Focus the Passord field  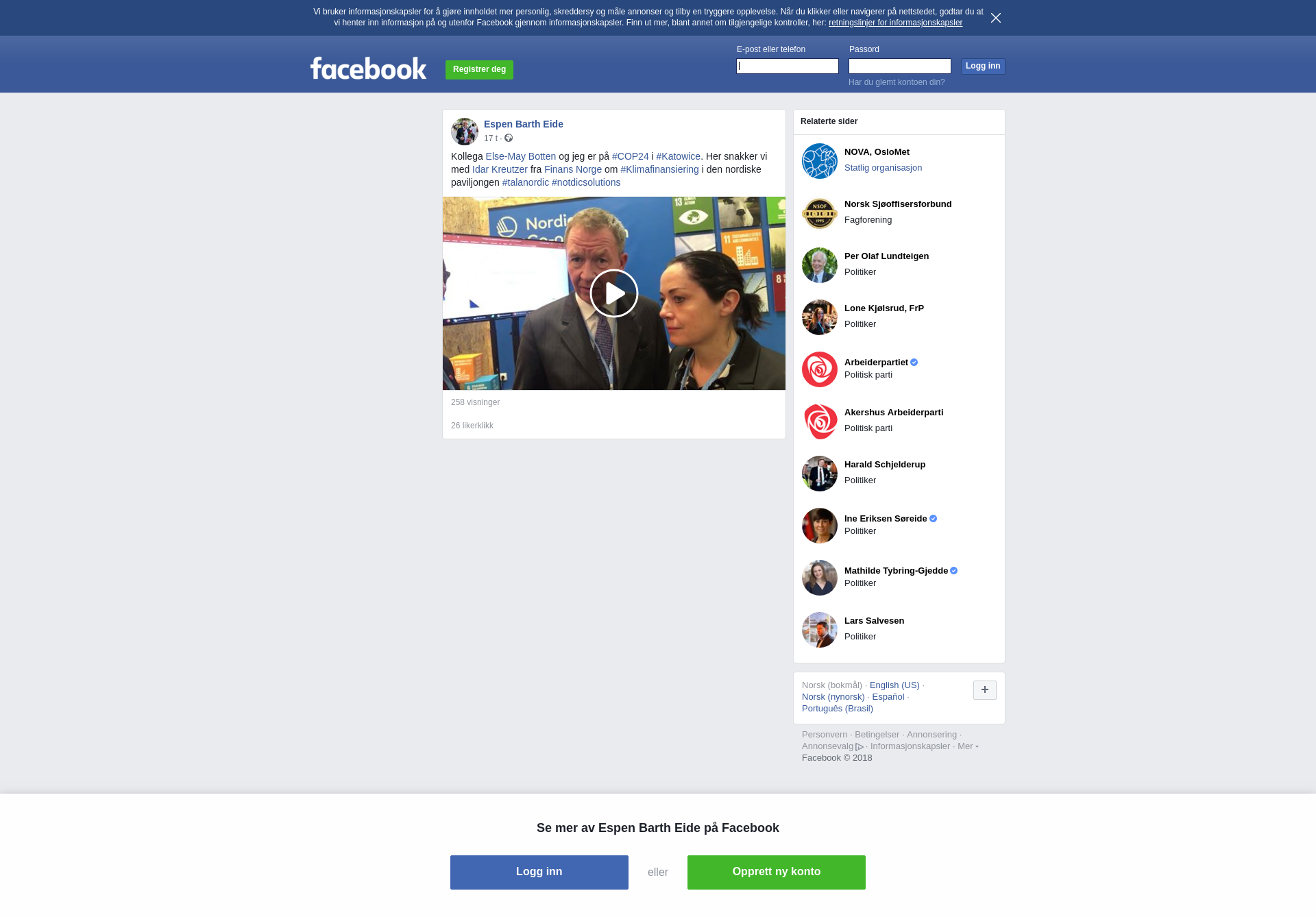(900, 66)
